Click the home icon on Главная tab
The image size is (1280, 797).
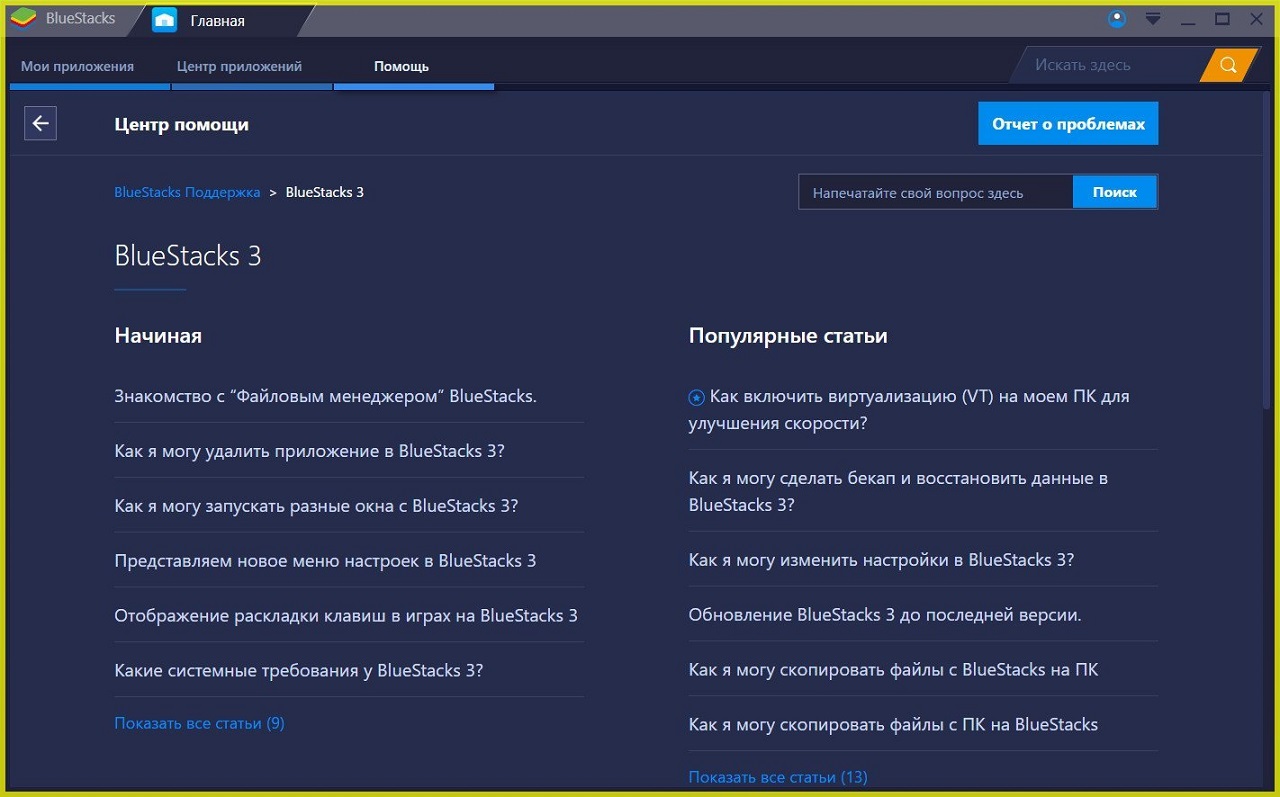(165, 20)
